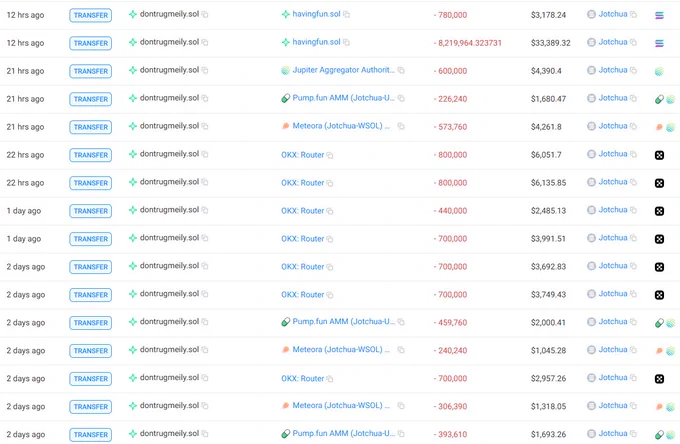
Task: Select amount -459,760
Action: pyautogui.click(x=450, y=323)
